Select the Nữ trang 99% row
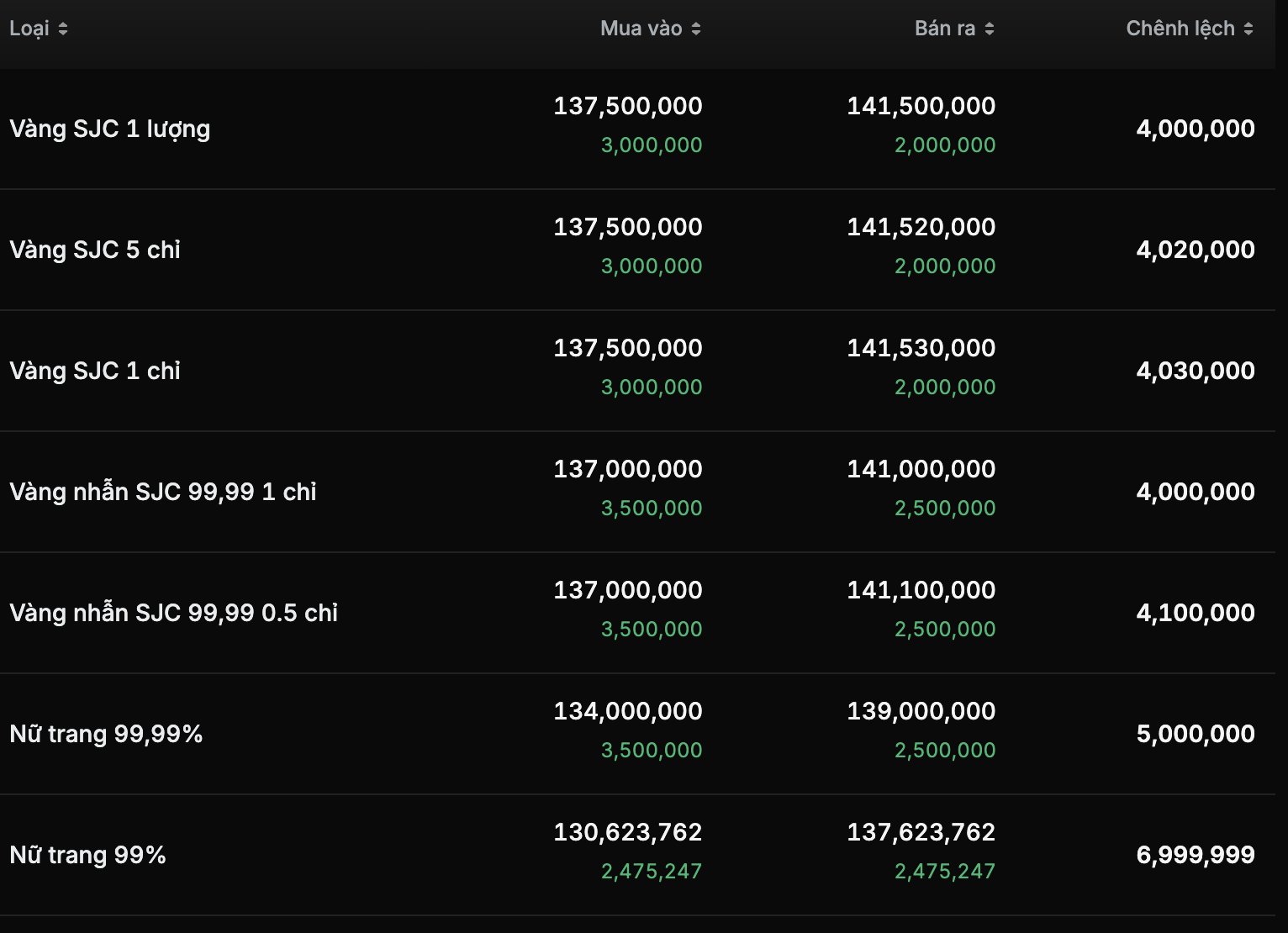The image size is (1288, 933). [637, 855]
